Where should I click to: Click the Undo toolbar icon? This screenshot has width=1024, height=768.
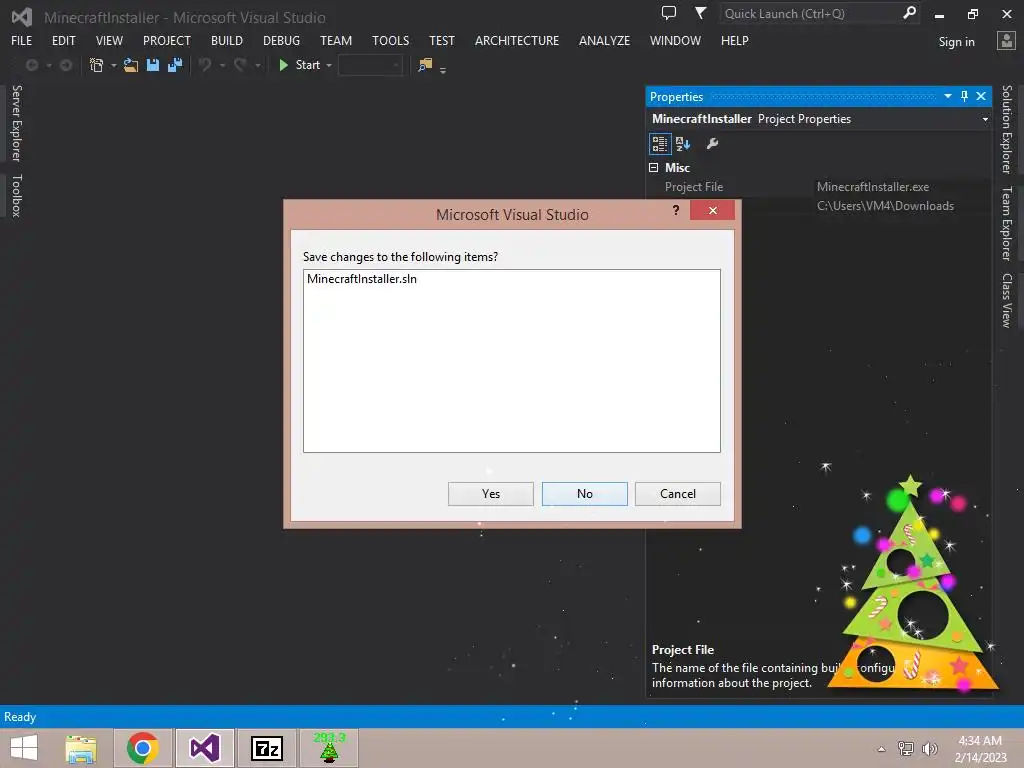coord(205,65)
